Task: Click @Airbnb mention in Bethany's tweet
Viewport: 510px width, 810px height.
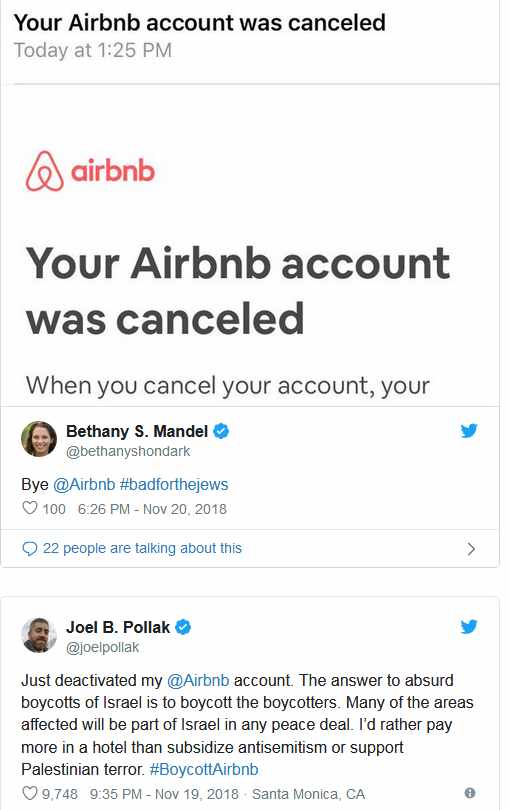Action: 84,485
